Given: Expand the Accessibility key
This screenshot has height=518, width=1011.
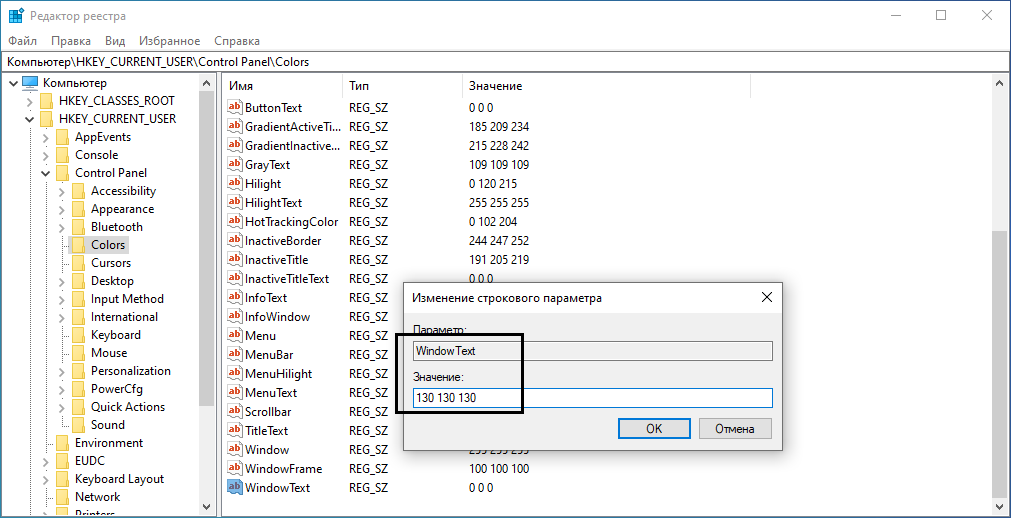Looking at the screenshot, I should coord(62,191).
